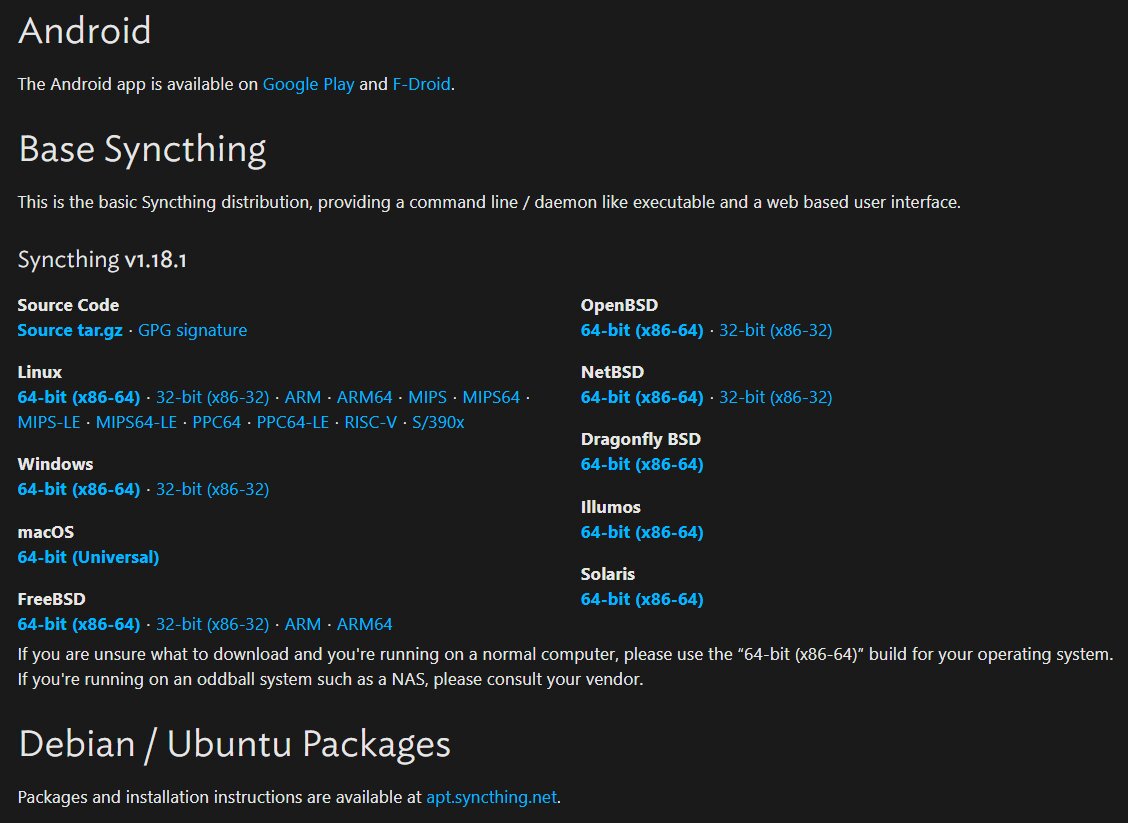This screenshot has height=823, width=1128.
Task: Open the F-Droid link
Action: [422, 84]
